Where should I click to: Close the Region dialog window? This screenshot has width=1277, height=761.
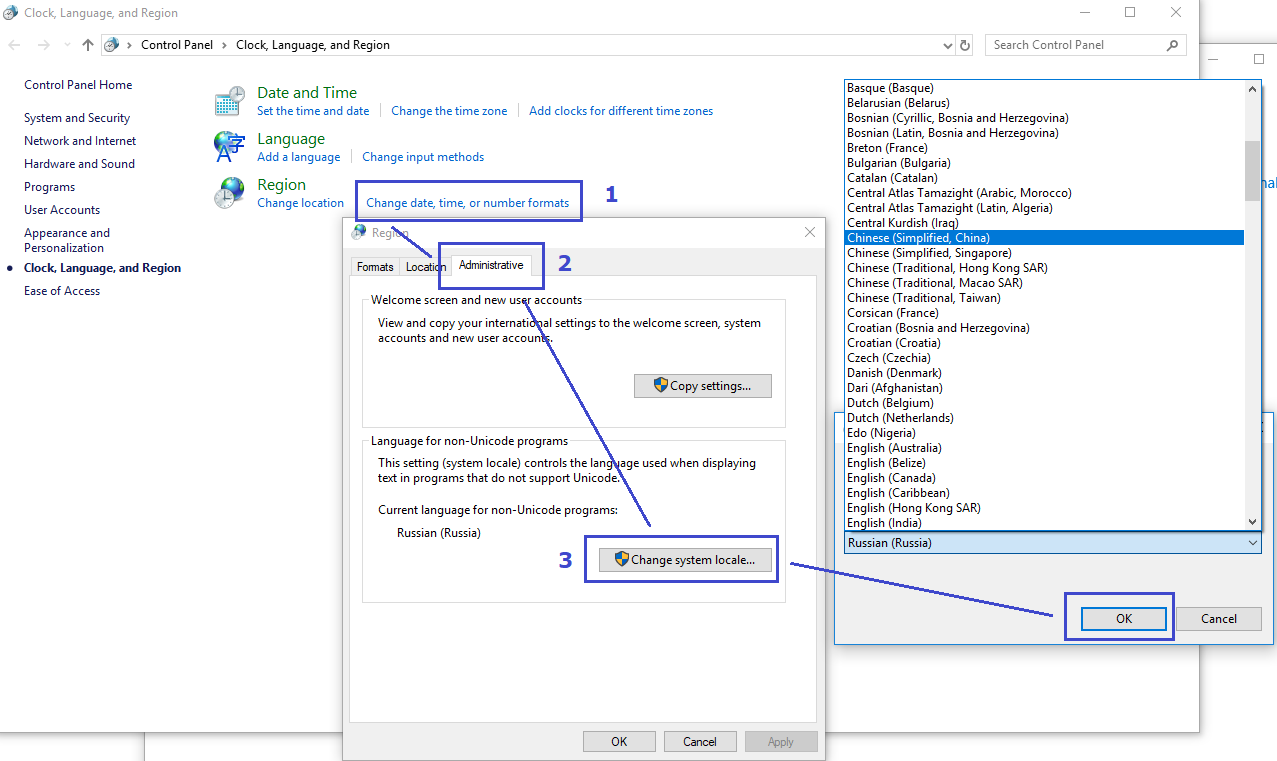[810, 232]
